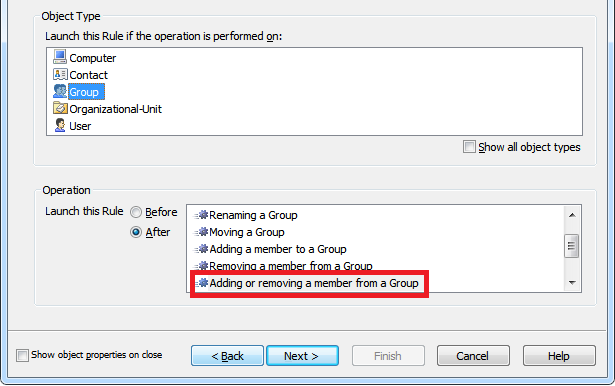615x386 pixels.
Task: Click gear icon beside Moving a Group
Action: click(202, 232)
